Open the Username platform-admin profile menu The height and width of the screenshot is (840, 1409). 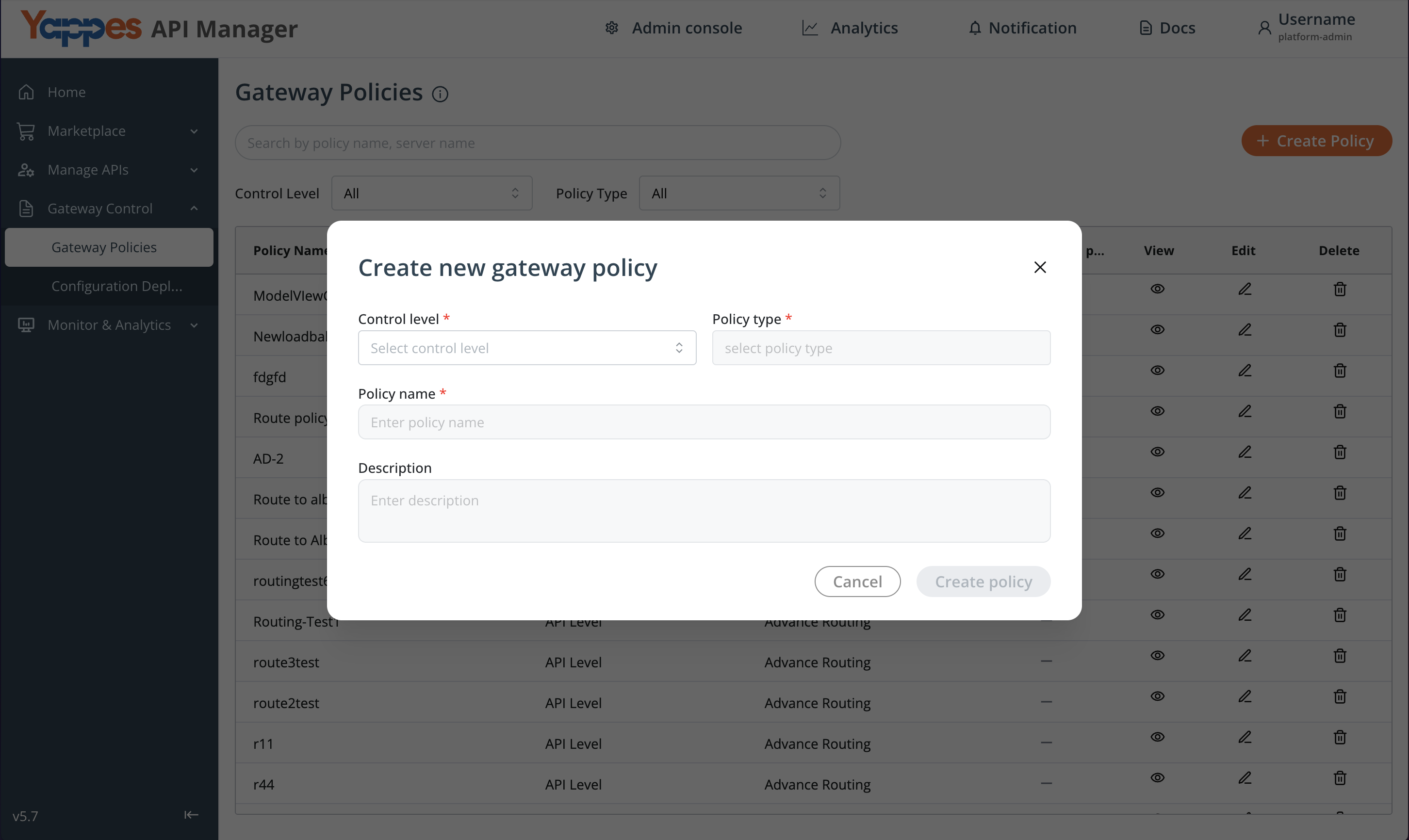point(1306,27)
